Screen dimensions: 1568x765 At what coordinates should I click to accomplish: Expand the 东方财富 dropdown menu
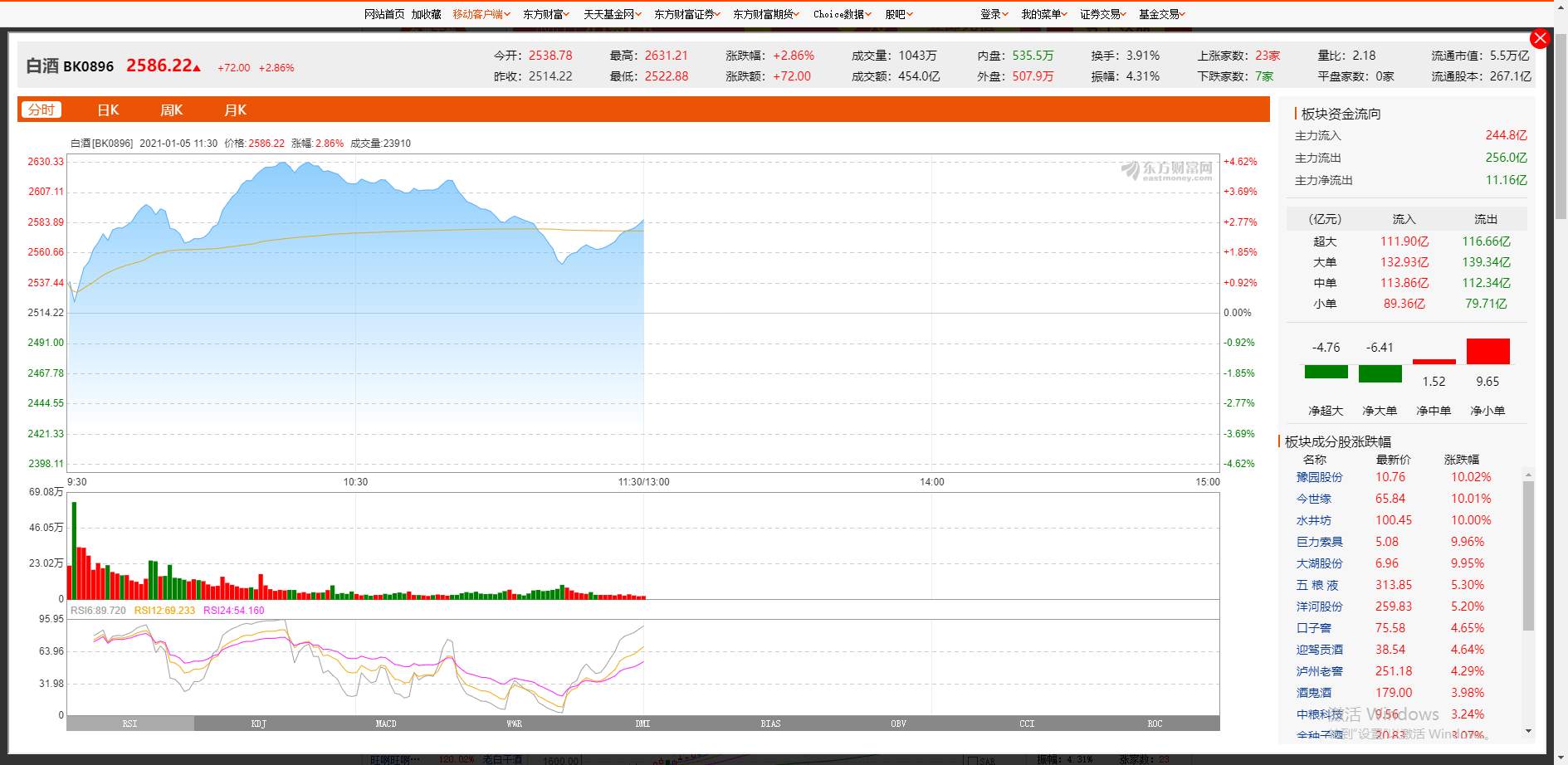click(x=546, y=14)
